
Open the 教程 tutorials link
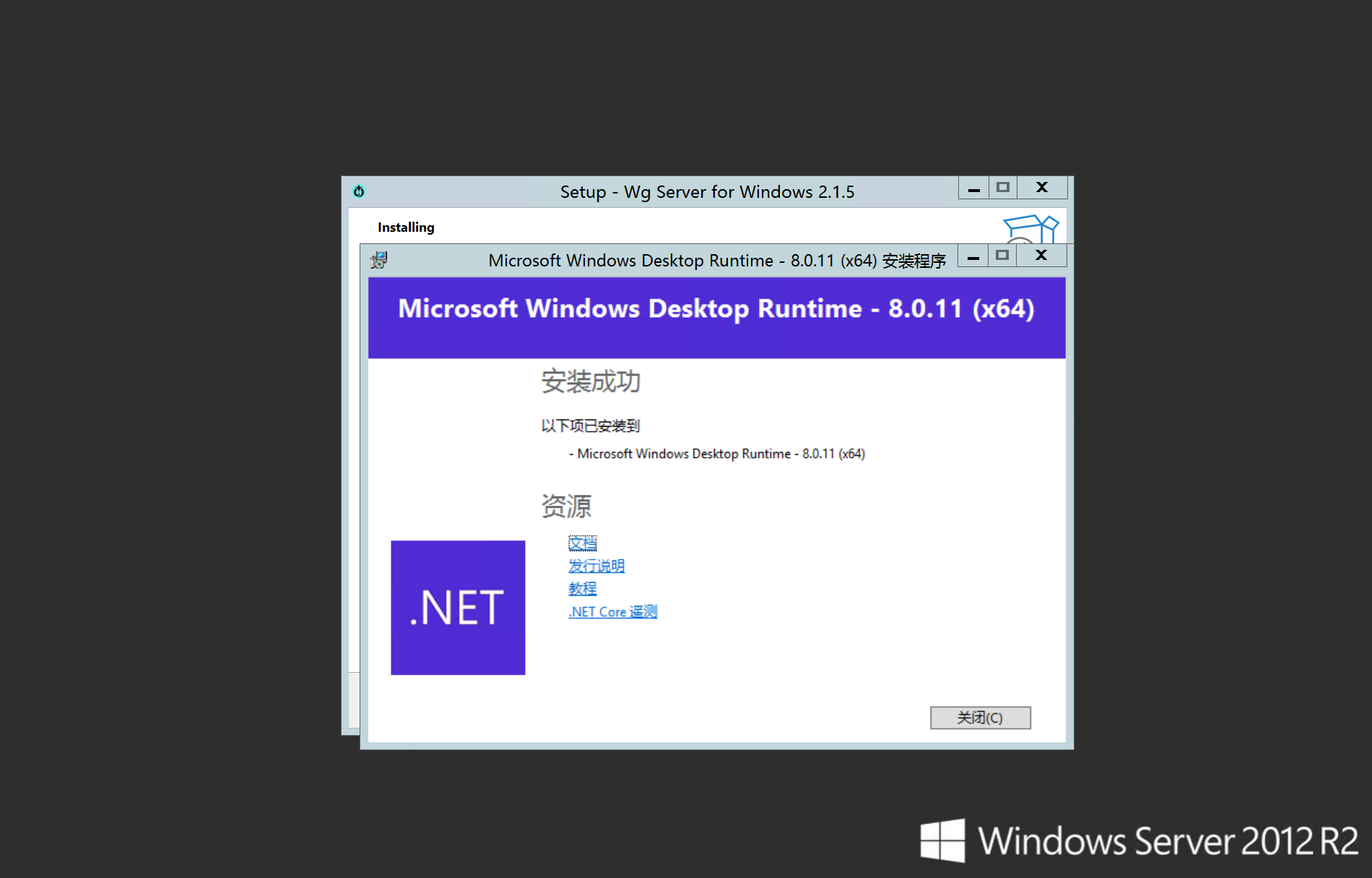click(583, 589)
